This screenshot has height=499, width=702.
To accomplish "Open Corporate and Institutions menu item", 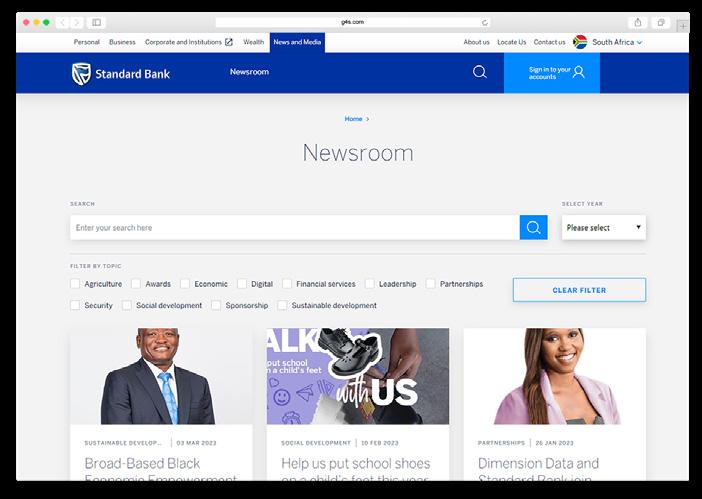I will click(183, 42).
